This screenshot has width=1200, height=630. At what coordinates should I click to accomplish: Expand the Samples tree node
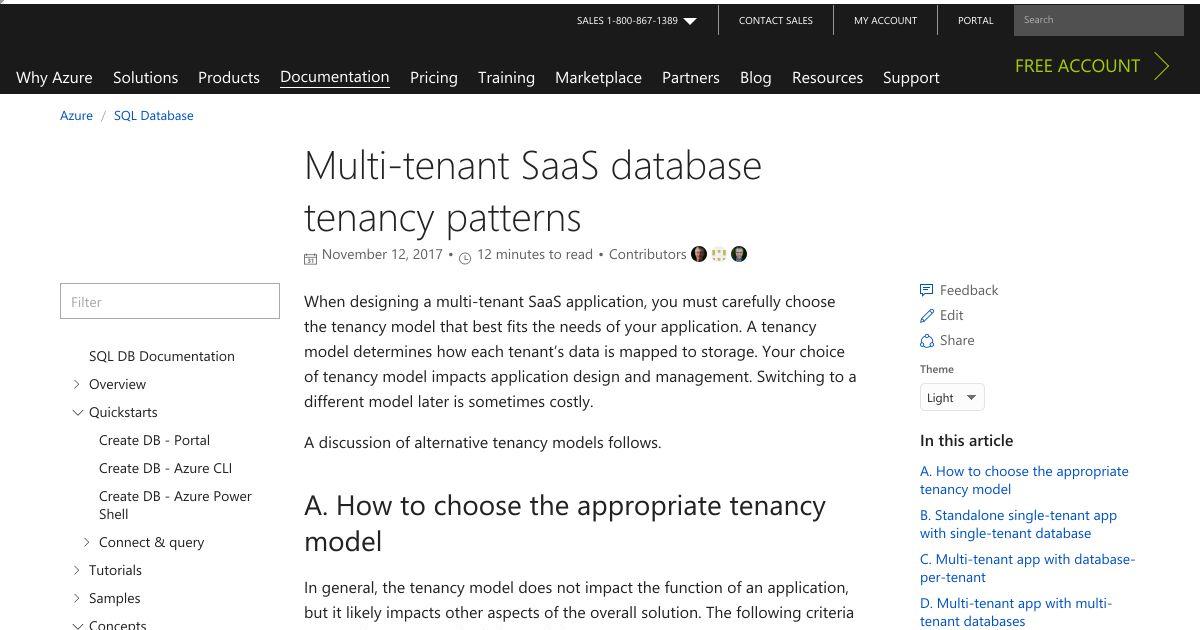click(x=77, y=598)
